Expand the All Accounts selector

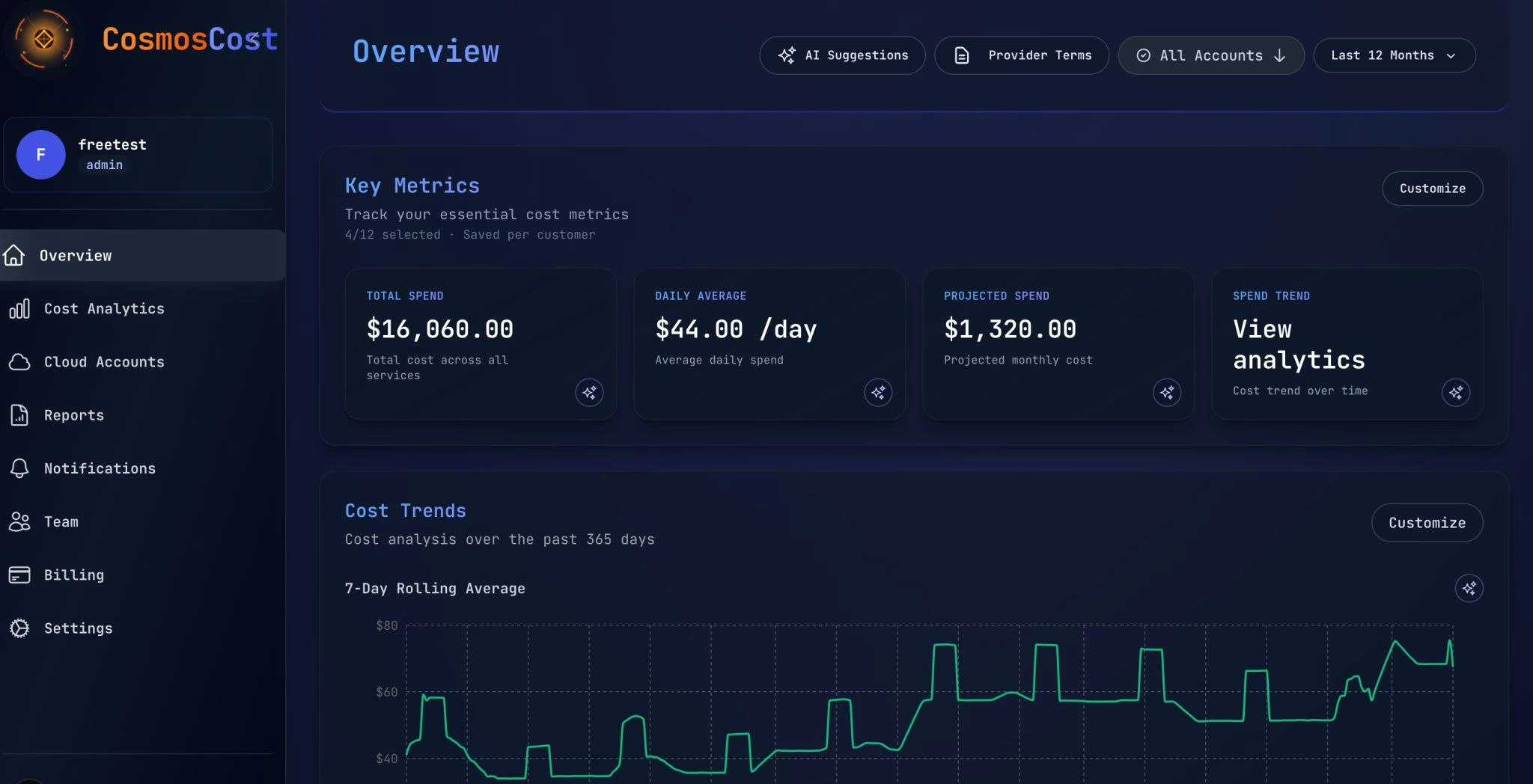click(1210, 55)
